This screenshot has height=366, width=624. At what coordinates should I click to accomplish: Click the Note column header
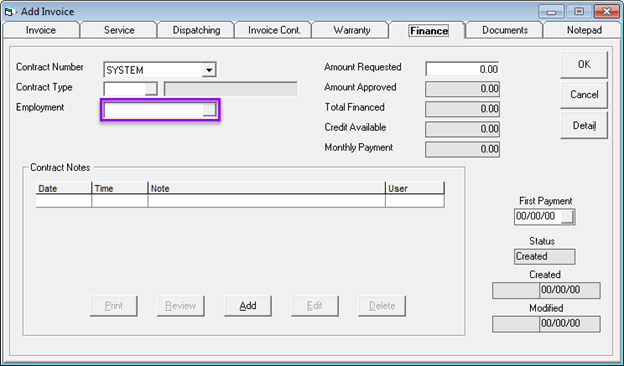(267, 188)
